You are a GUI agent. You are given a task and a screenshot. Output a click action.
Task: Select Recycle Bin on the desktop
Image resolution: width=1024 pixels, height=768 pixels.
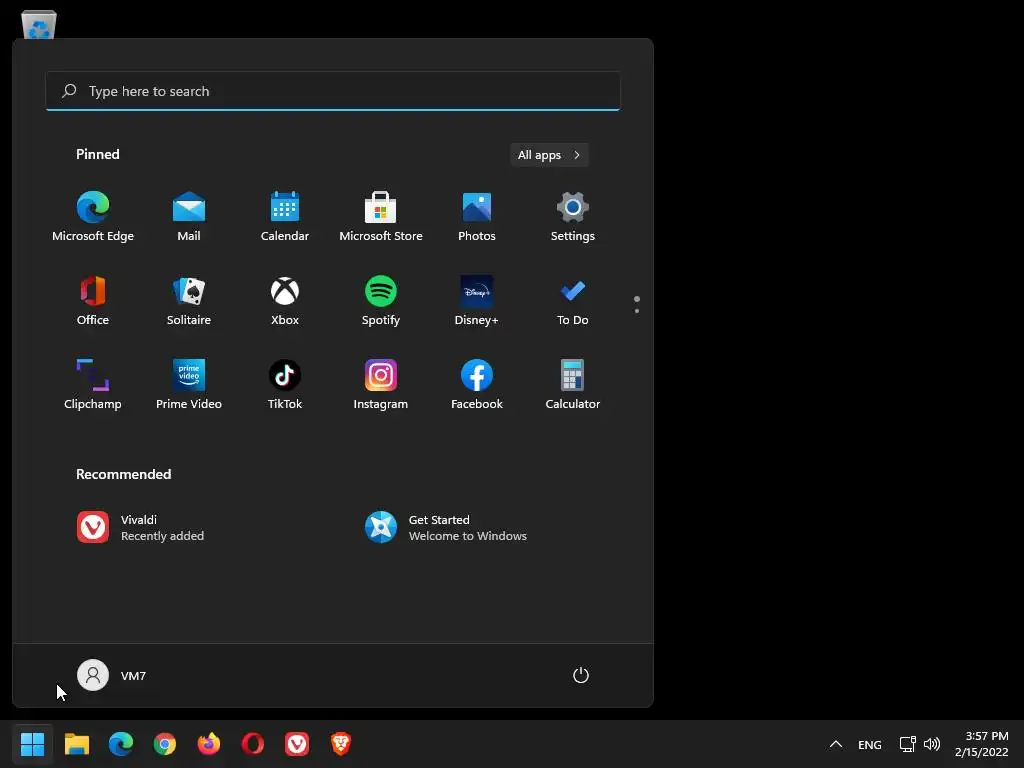(39, 24)
